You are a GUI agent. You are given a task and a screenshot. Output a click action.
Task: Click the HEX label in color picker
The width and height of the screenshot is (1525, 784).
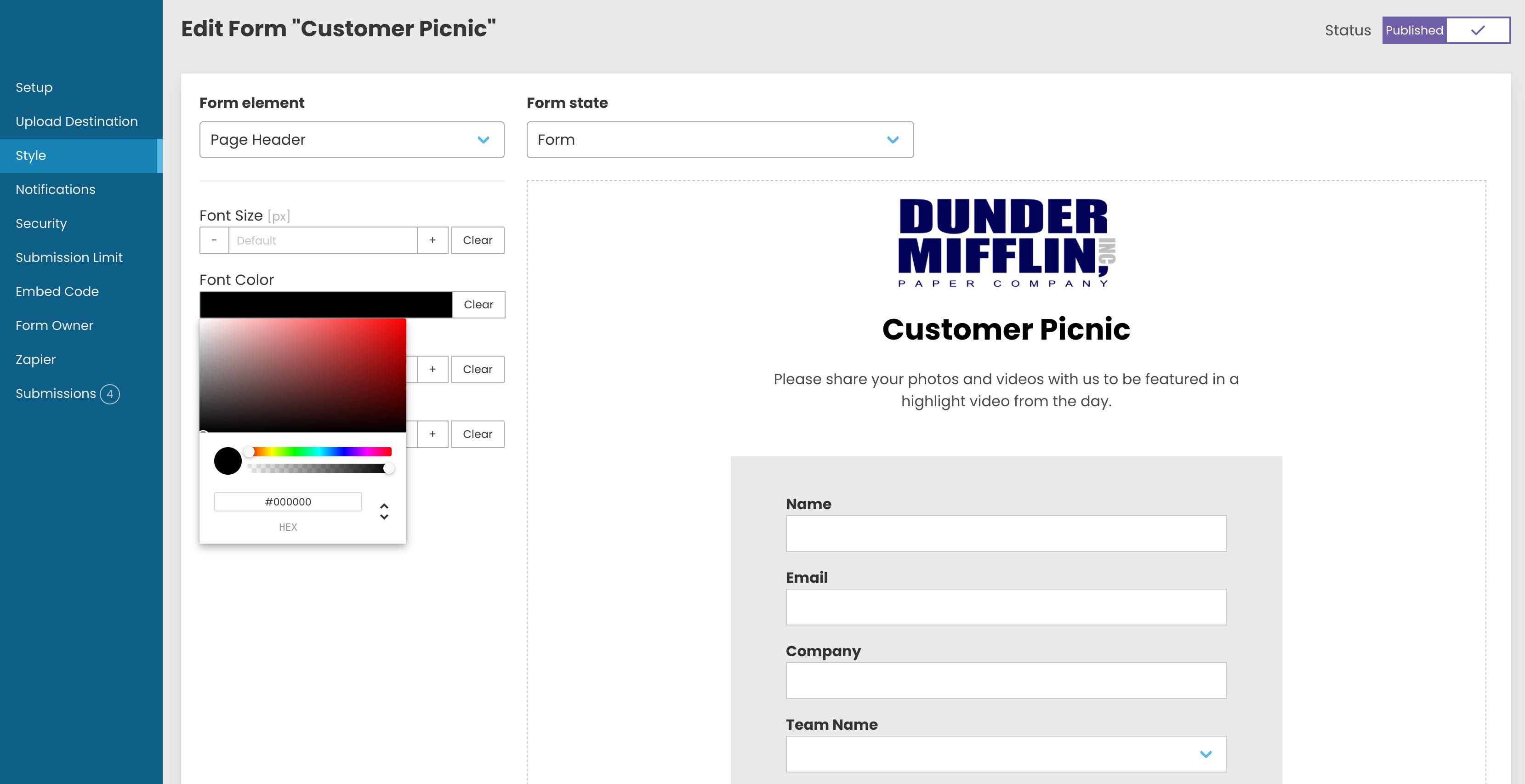pyautogui.click(x=288, y=527)
